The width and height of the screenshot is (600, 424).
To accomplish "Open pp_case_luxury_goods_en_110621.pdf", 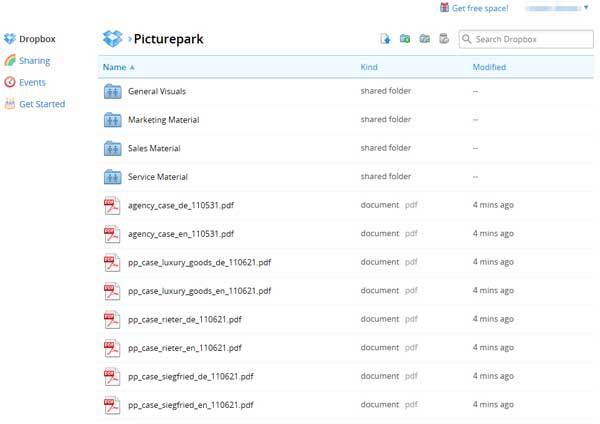I will [x=200, y=291].
